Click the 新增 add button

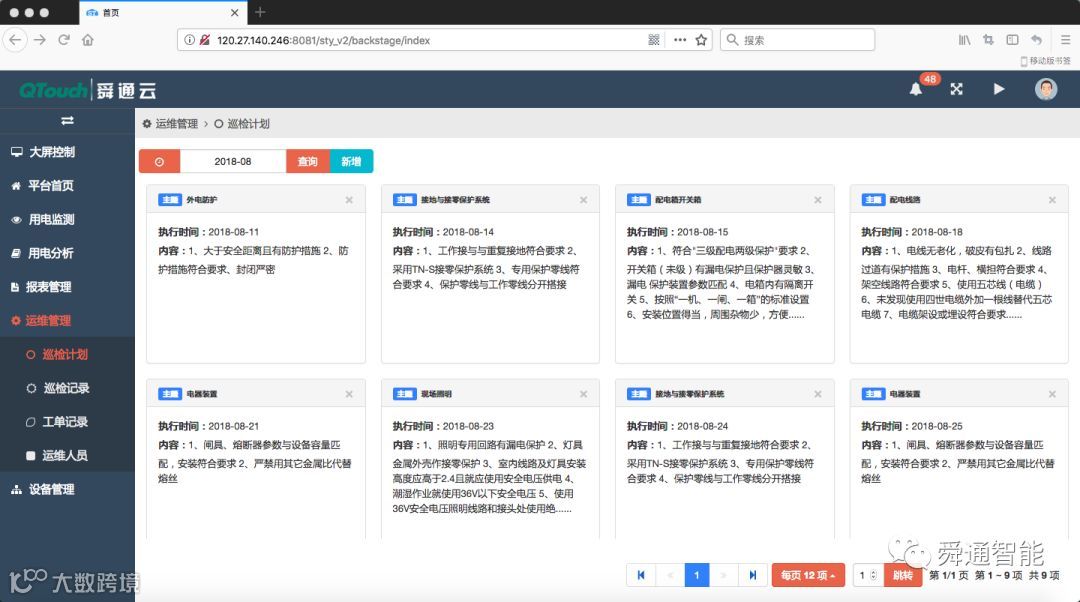(351, 161)
